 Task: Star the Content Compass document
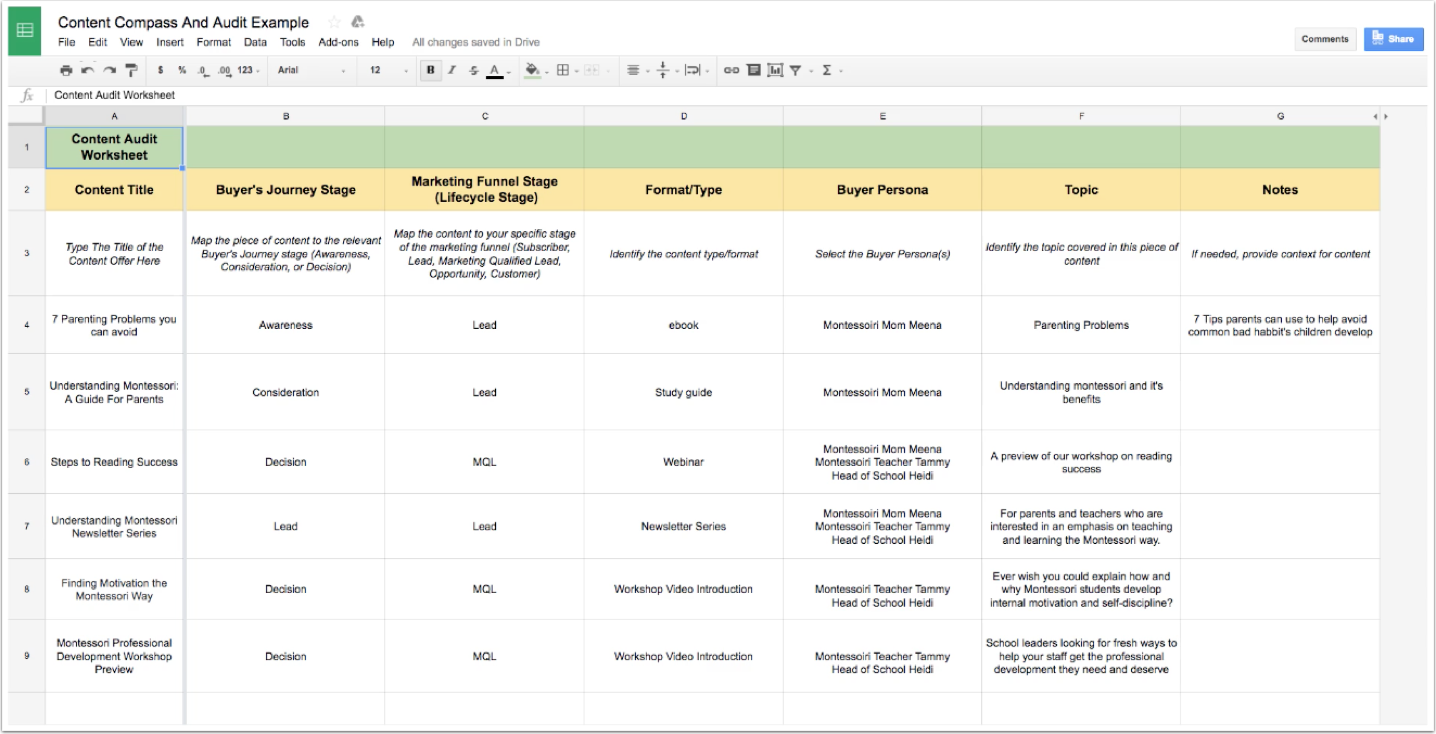pos(334,22)
